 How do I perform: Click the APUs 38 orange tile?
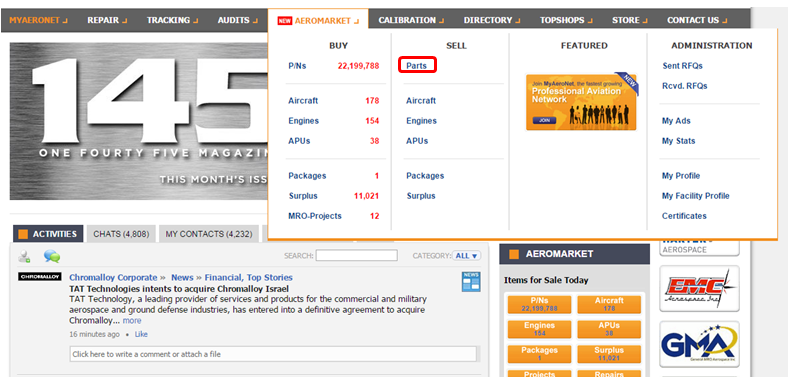(609, 329)
